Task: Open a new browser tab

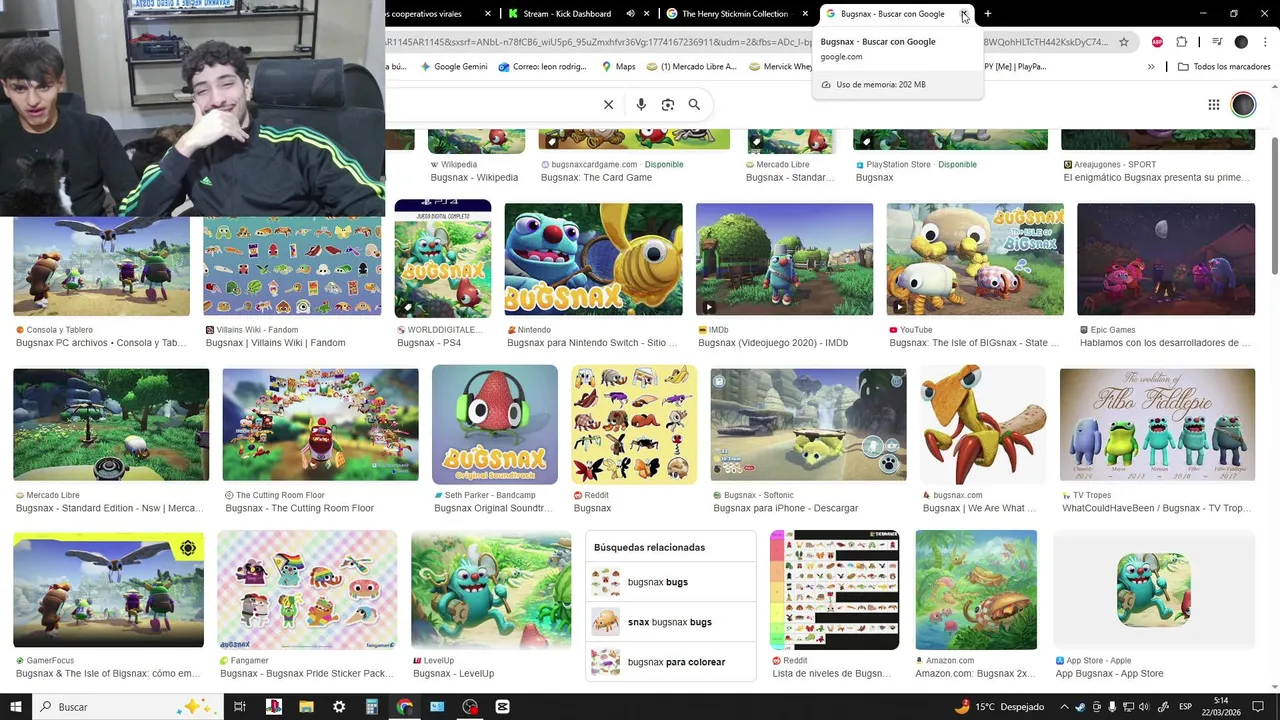Action: coord(988,14)
